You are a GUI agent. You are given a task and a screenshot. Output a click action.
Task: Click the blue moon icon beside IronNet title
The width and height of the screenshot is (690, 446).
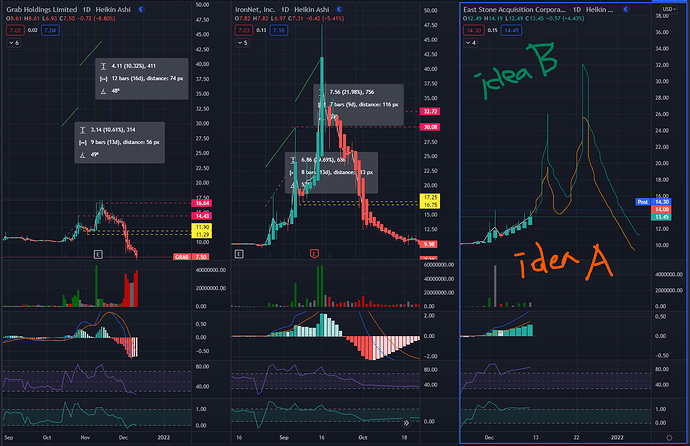[339, 9]
